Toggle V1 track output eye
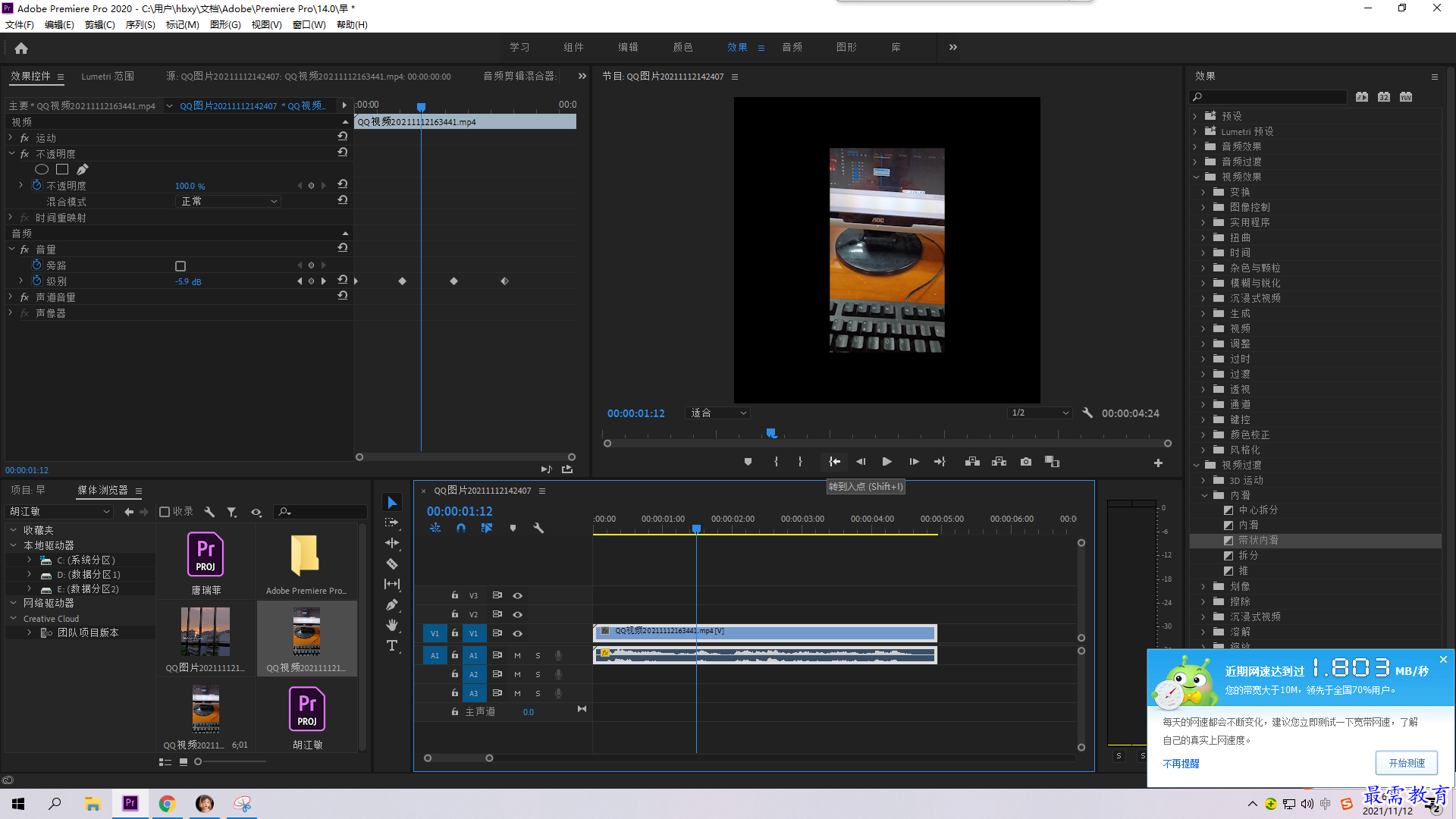The image size is (1456, 819). (x=518, y=633)
